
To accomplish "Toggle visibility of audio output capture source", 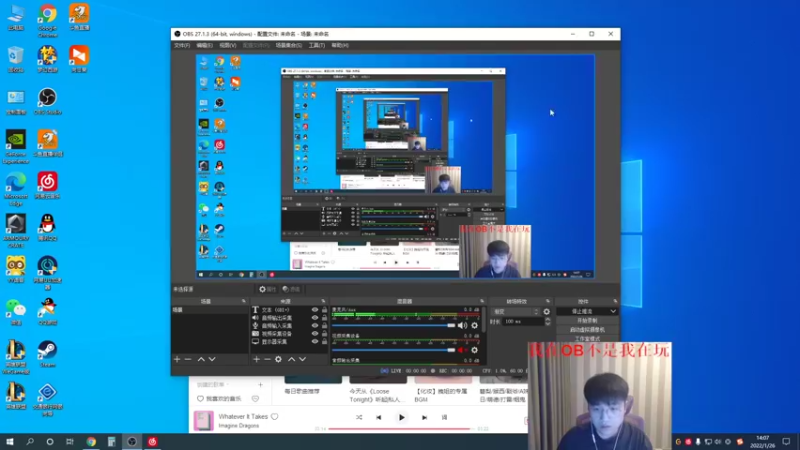I will pyautogui.click(x=315, y=317).
